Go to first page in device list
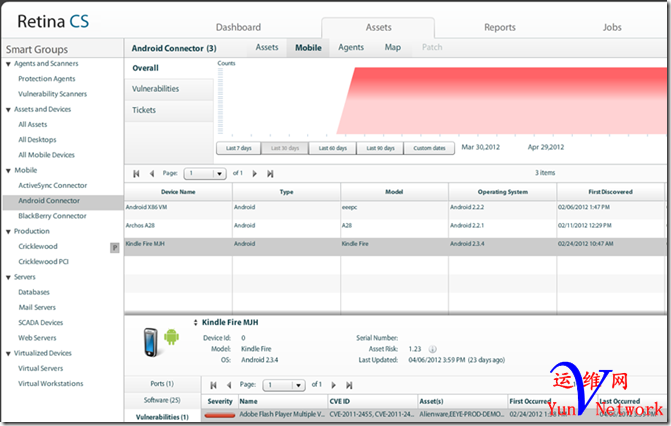The height and width of the screenshot is (426, 671). 136,173
